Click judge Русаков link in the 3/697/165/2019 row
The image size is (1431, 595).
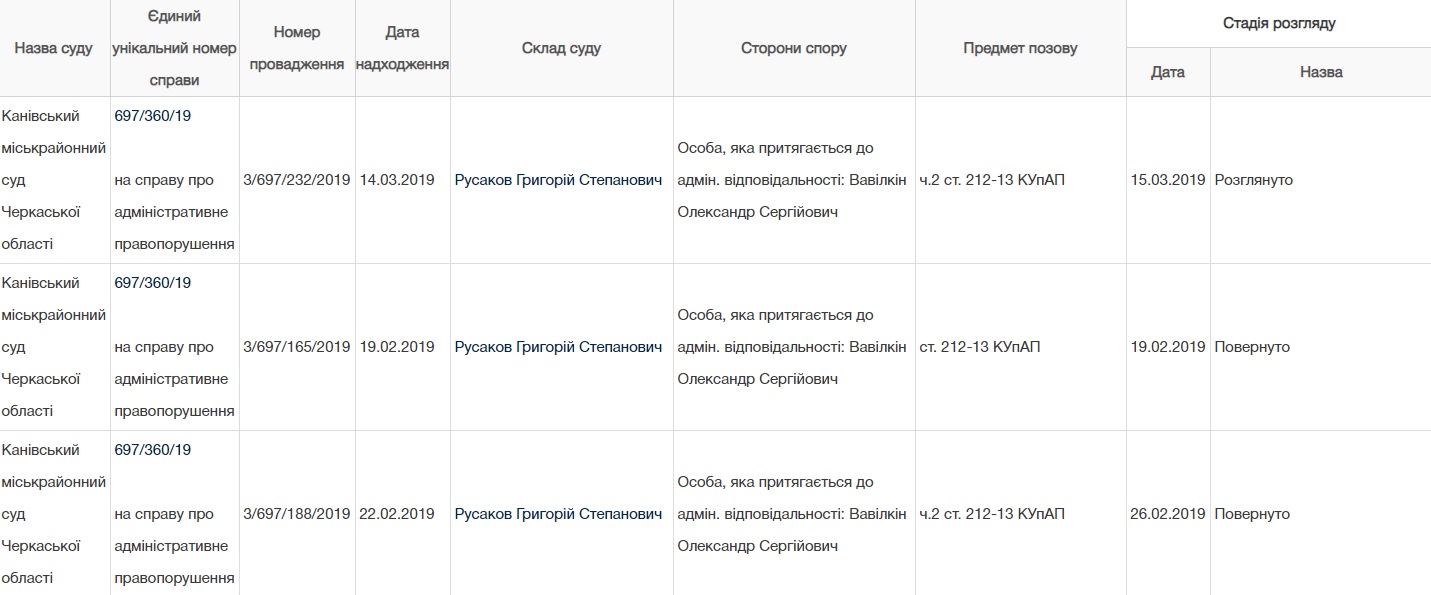(x=558, y=347)
